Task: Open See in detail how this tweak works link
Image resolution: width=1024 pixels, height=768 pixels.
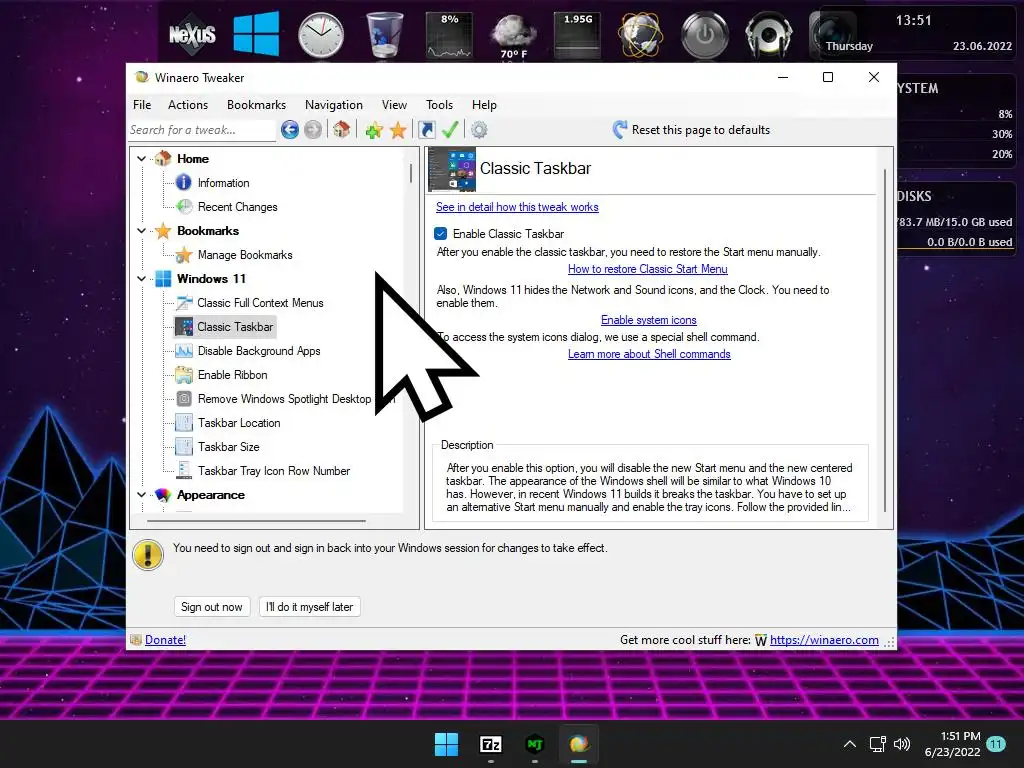Action: (x=517, y=207)
